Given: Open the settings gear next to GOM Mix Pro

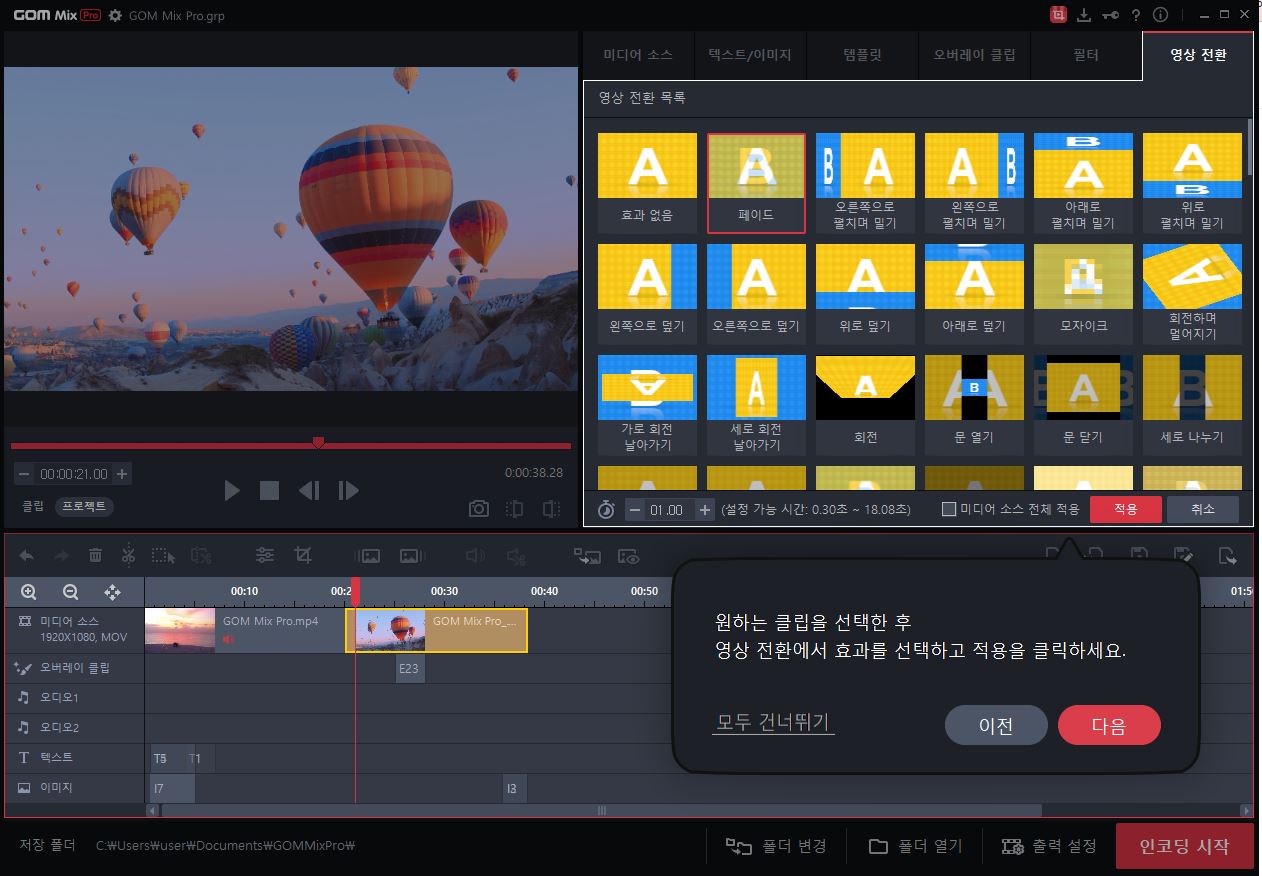Looking at the screenshot, I should coord(115,16).
